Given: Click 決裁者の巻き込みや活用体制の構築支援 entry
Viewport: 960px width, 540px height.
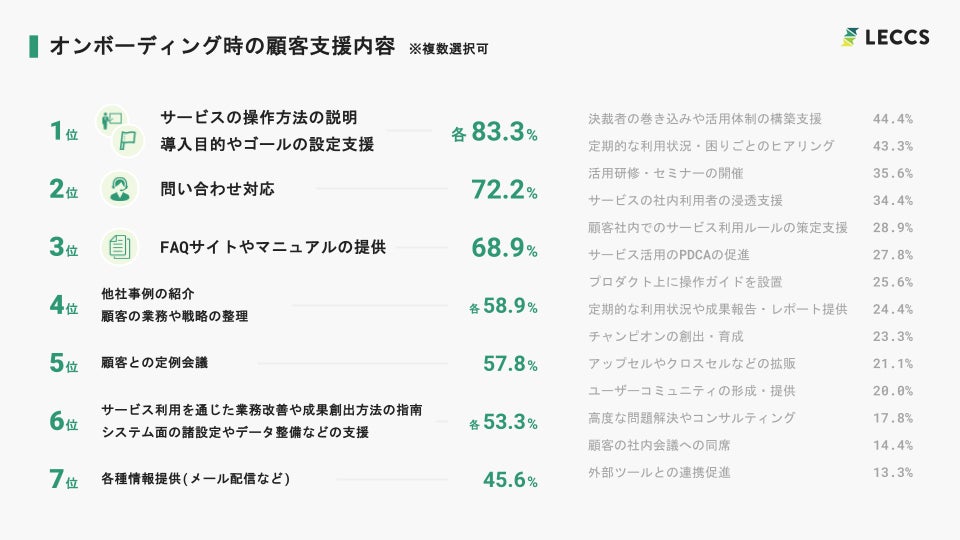Looking at the screenshot, I should [705, 119].
